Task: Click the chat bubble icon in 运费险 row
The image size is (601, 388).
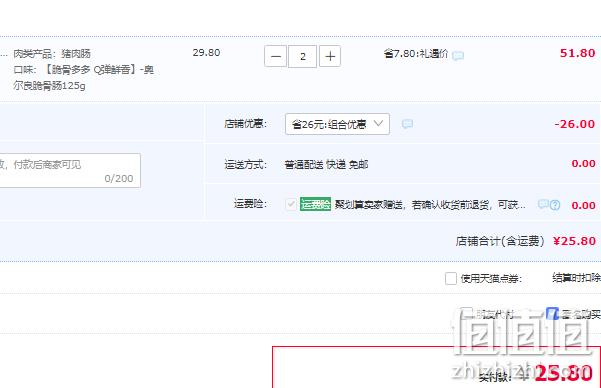Action: click(x=543, y=204)
